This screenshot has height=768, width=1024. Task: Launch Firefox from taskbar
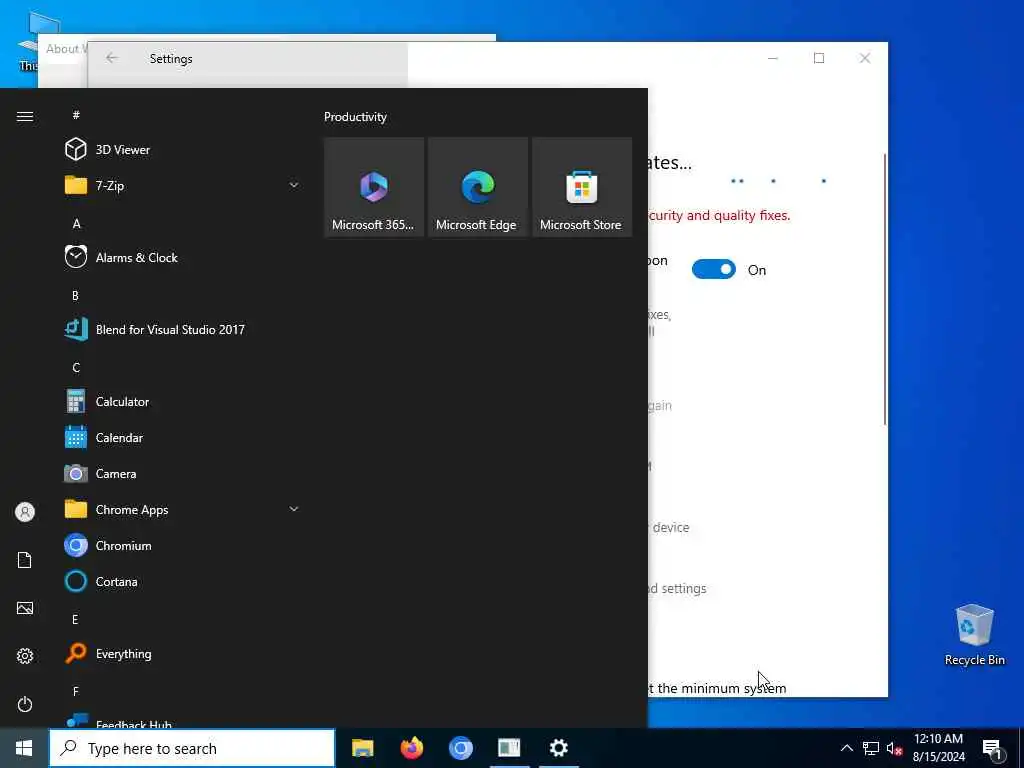[411, 748]
